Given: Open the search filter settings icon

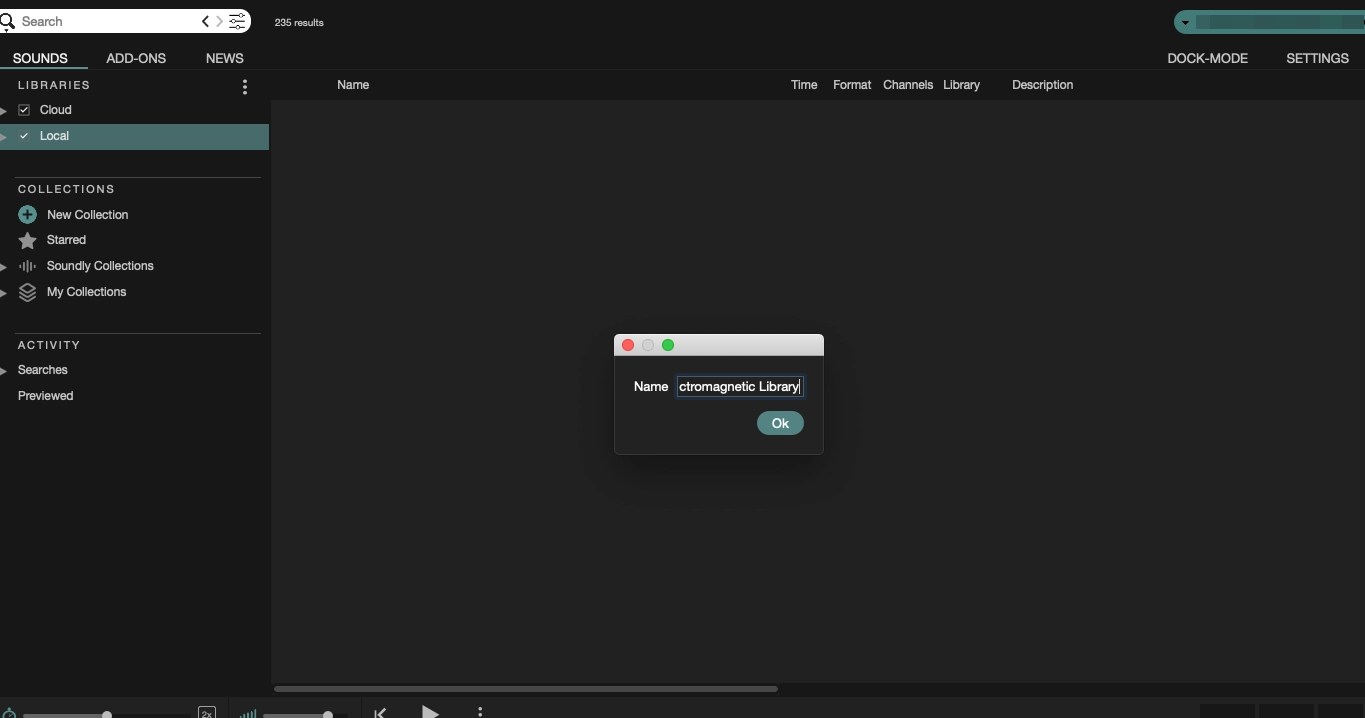Looking at the screenshot, I should pyautogui.click(x=237, y=21).
